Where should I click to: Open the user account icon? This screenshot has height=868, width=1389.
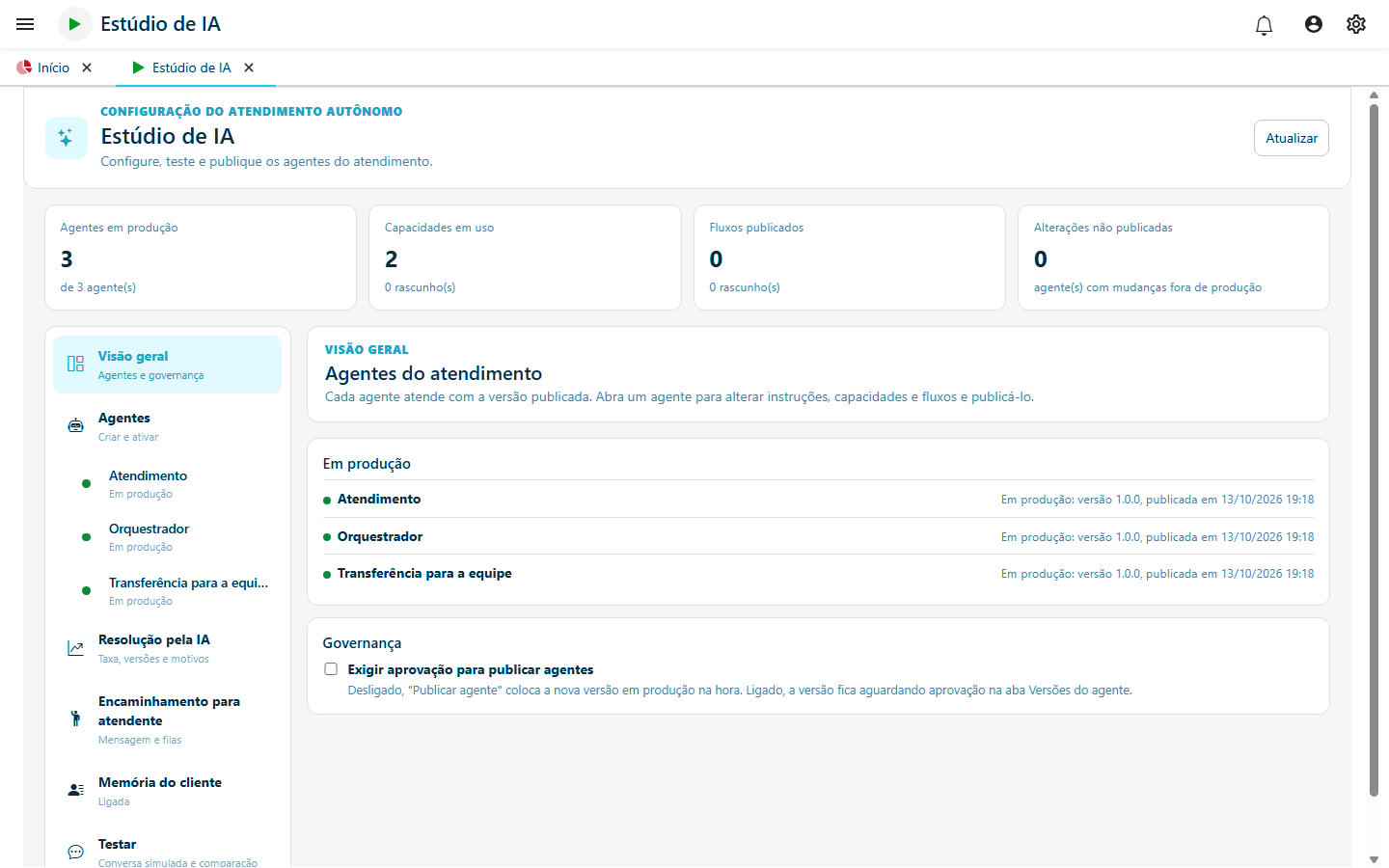pyautogui.click(x=1313, y=24)
